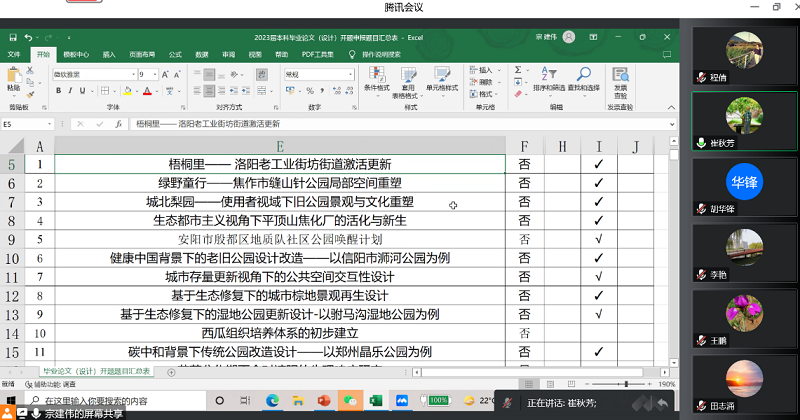Open WeChat from the Windows taskbar
This screenshot has width=800, height=420.
[349, 400]
